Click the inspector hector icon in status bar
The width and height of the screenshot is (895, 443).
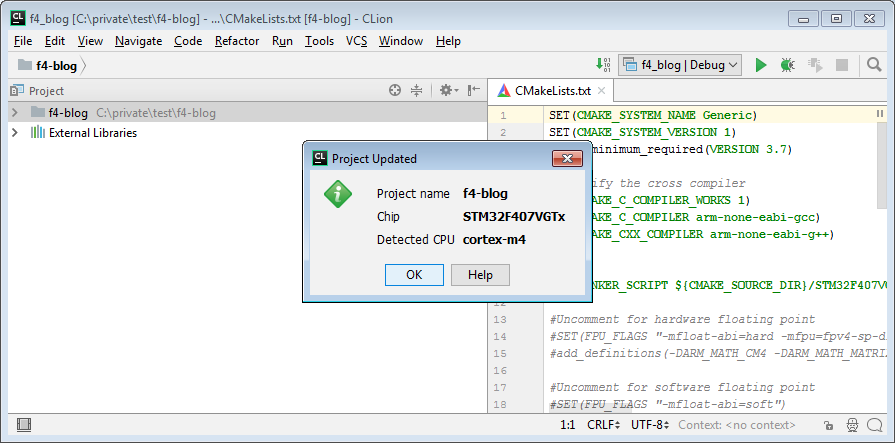pyautogui.click(x=852, y=425)
